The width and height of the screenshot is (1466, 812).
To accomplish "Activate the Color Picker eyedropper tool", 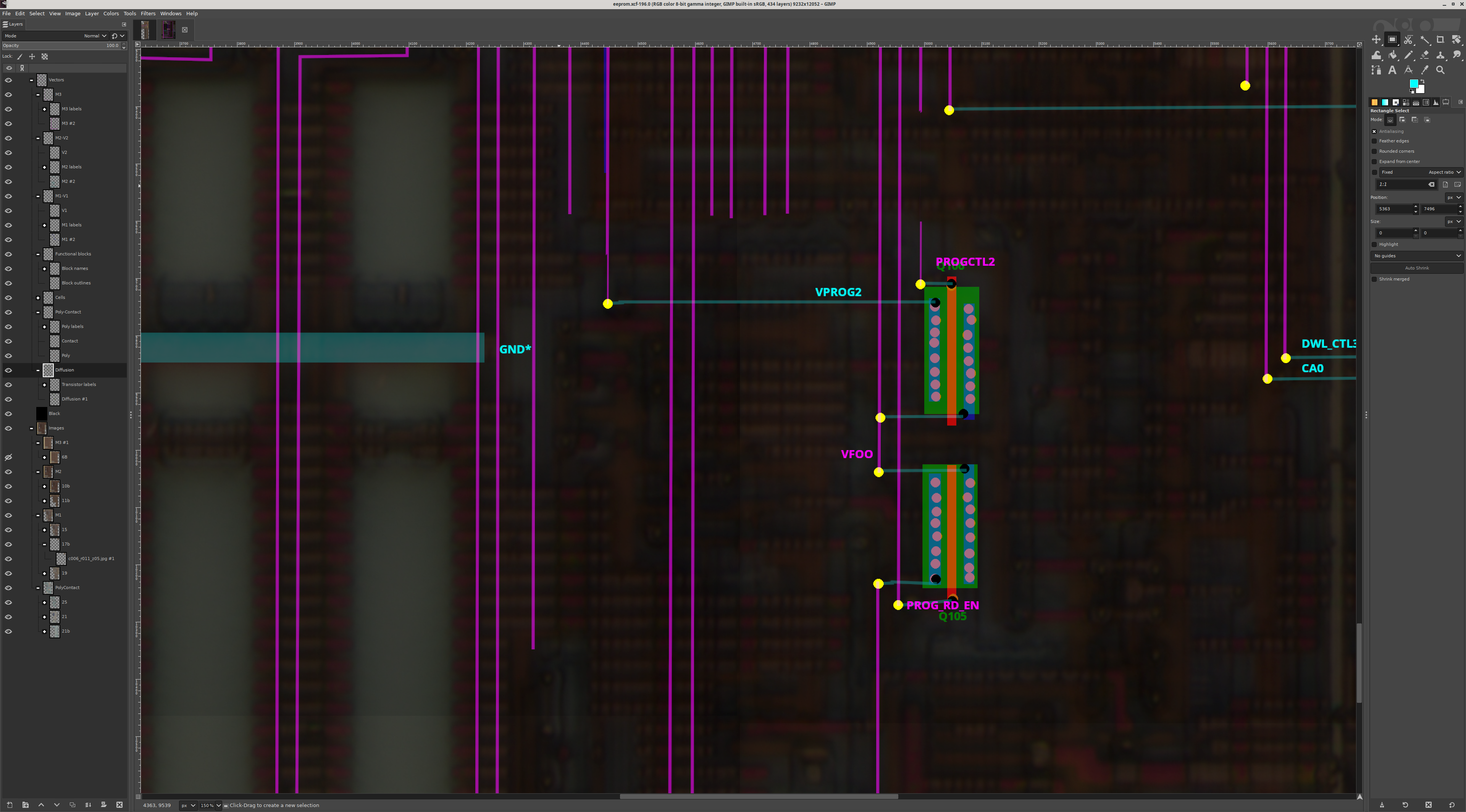I will click(1424, 70).
